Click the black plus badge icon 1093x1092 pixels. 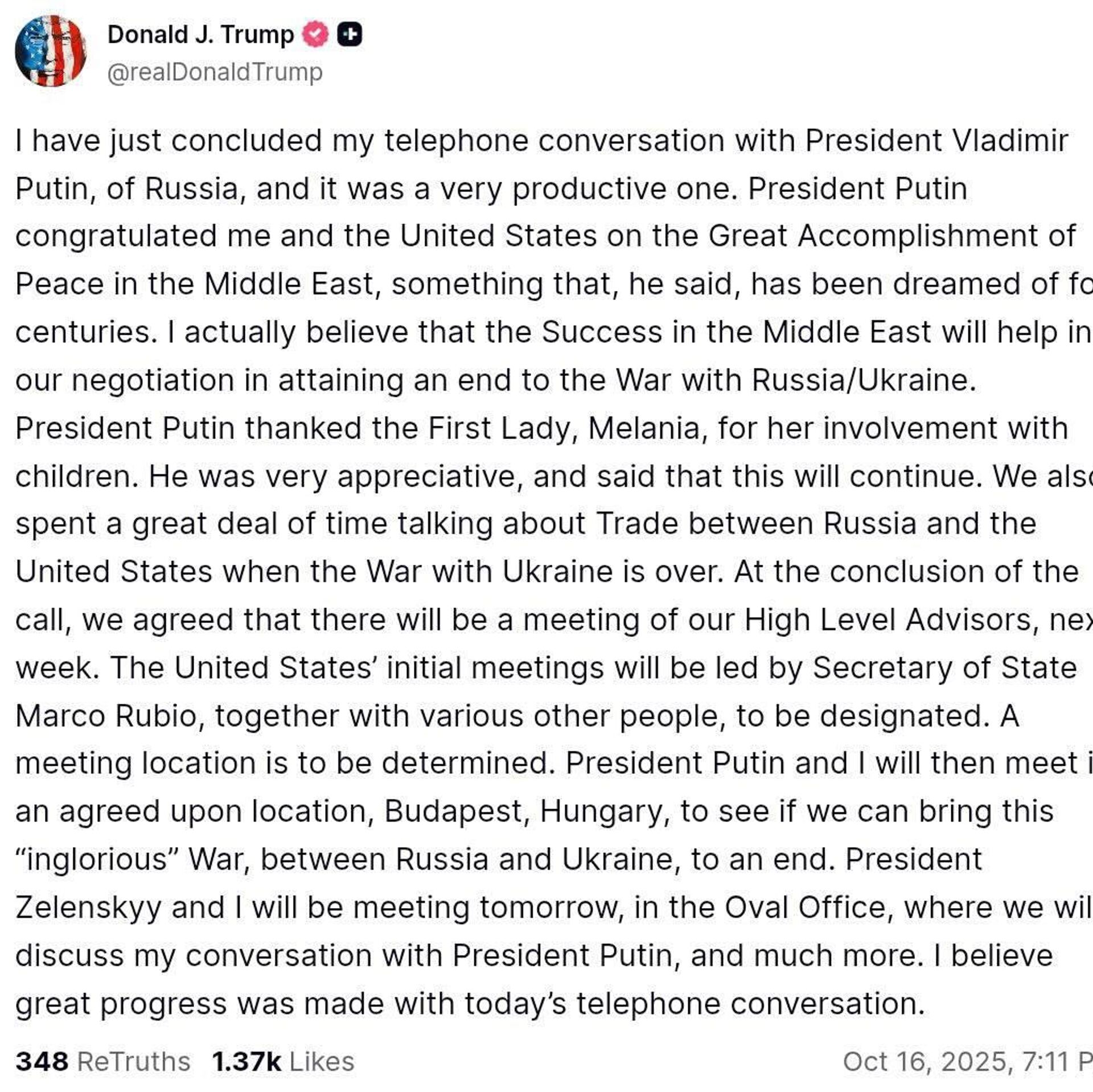[x=350, y=35]
